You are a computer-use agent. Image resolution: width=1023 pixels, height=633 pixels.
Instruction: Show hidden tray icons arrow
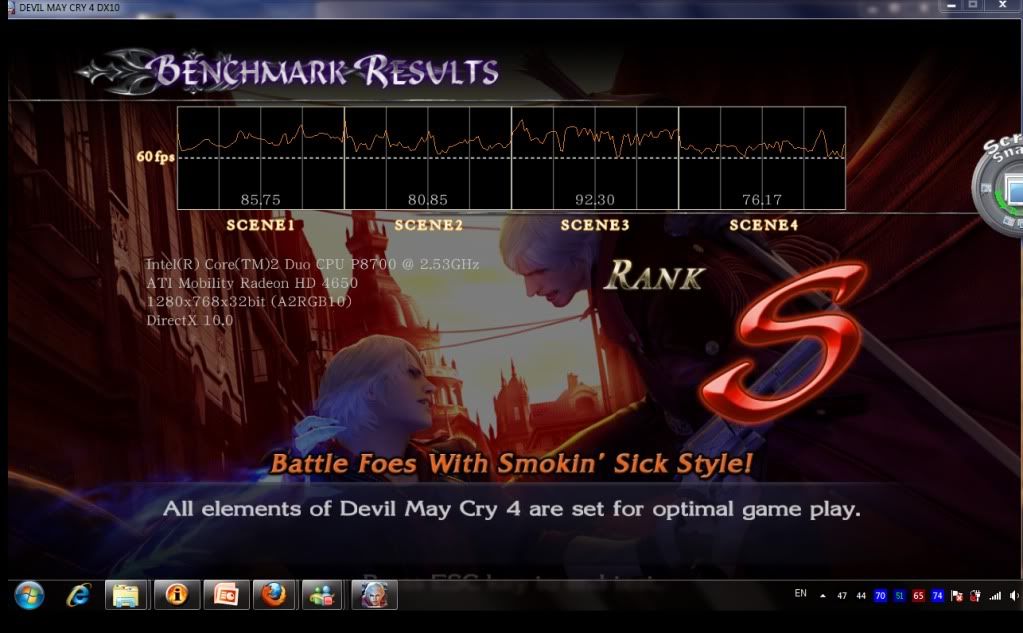823,595
